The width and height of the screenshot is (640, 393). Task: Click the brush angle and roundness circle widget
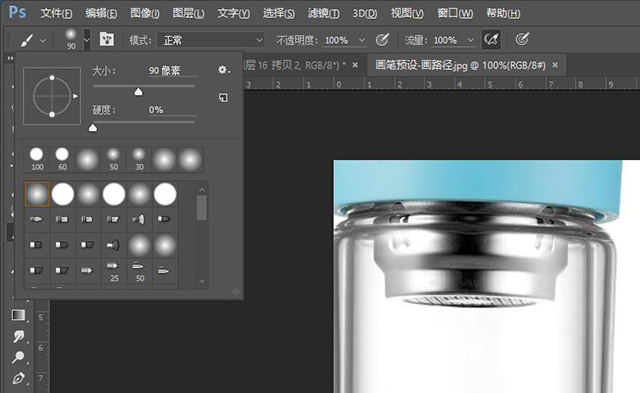[52, 96]
